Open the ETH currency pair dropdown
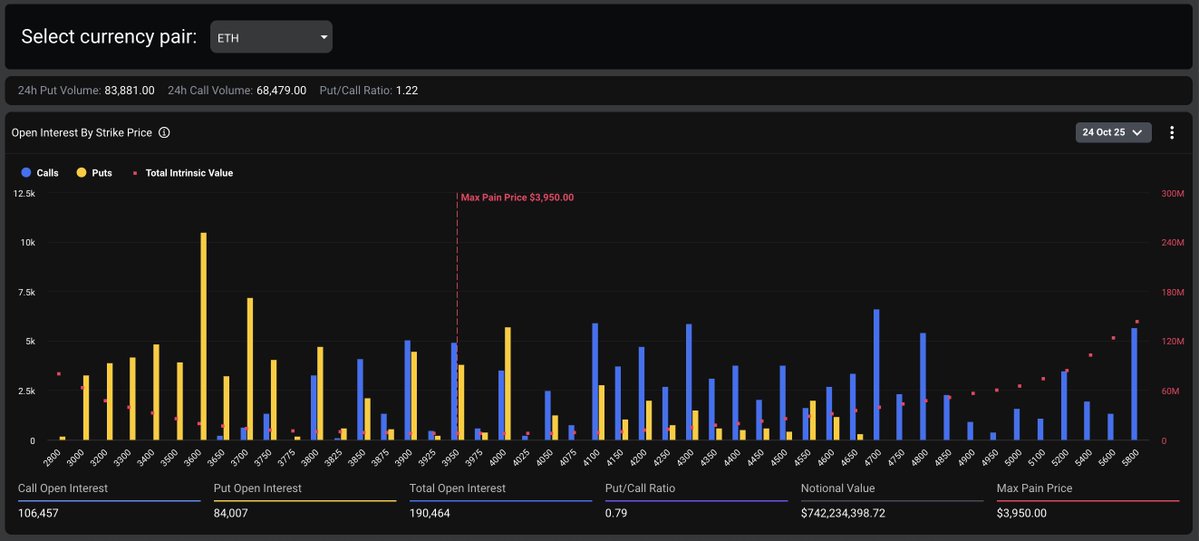 click(271, 37)
